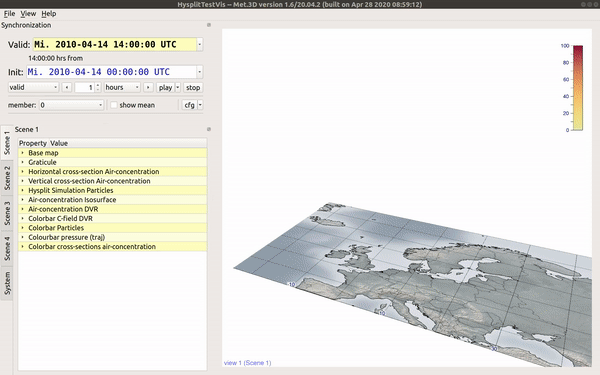Click the stop animation button
The width and height of the screenshot is (600, 375).
193,87
